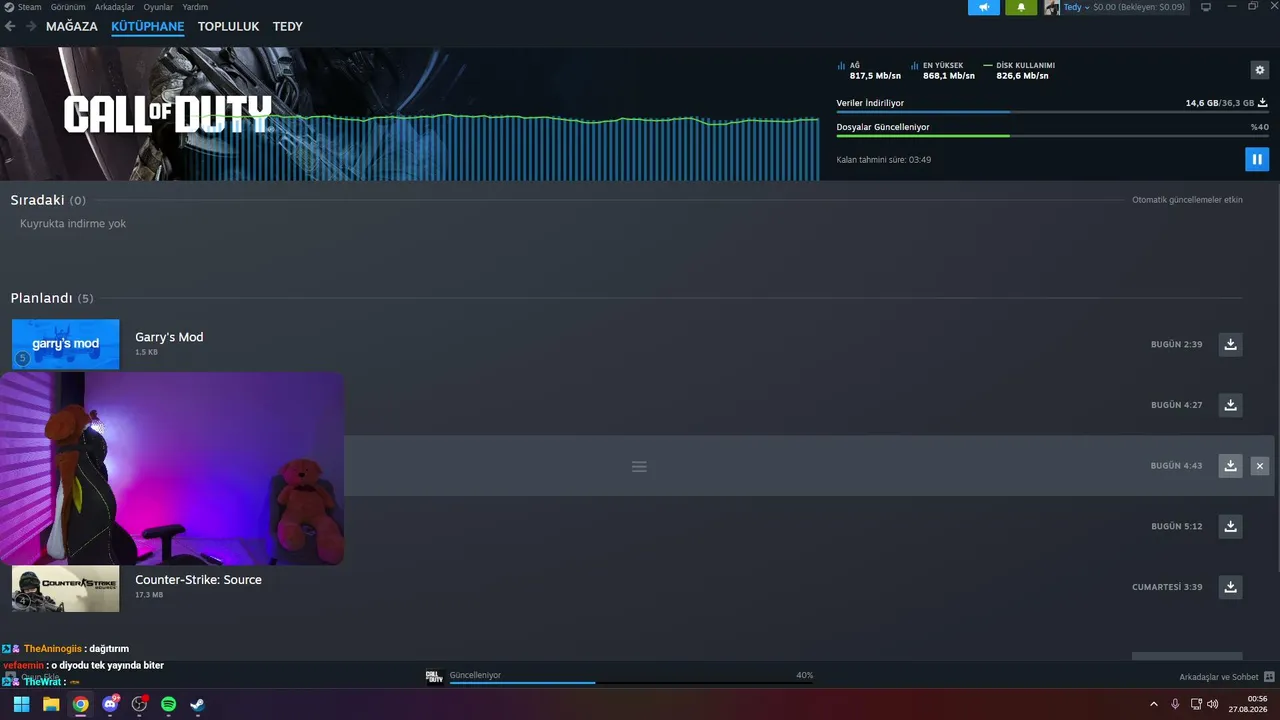Open the Windows Start menu
This screenshot has height=720, width=1280.
pyautogui.click(x=21, y=704)
